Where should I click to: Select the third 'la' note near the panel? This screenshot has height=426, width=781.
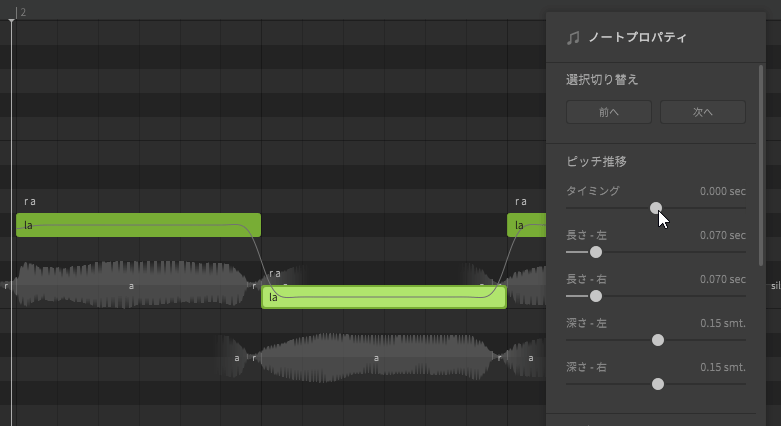click(x=526, y=225)
